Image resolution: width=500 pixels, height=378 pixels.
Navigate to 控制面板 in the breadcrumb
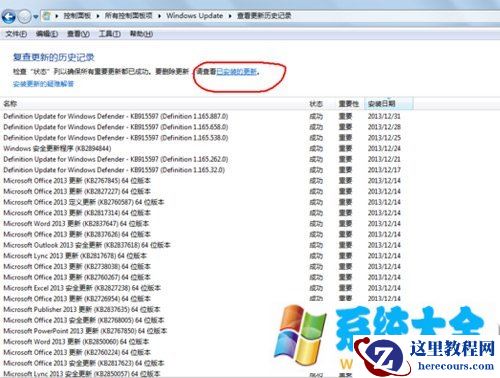(77, 16)
